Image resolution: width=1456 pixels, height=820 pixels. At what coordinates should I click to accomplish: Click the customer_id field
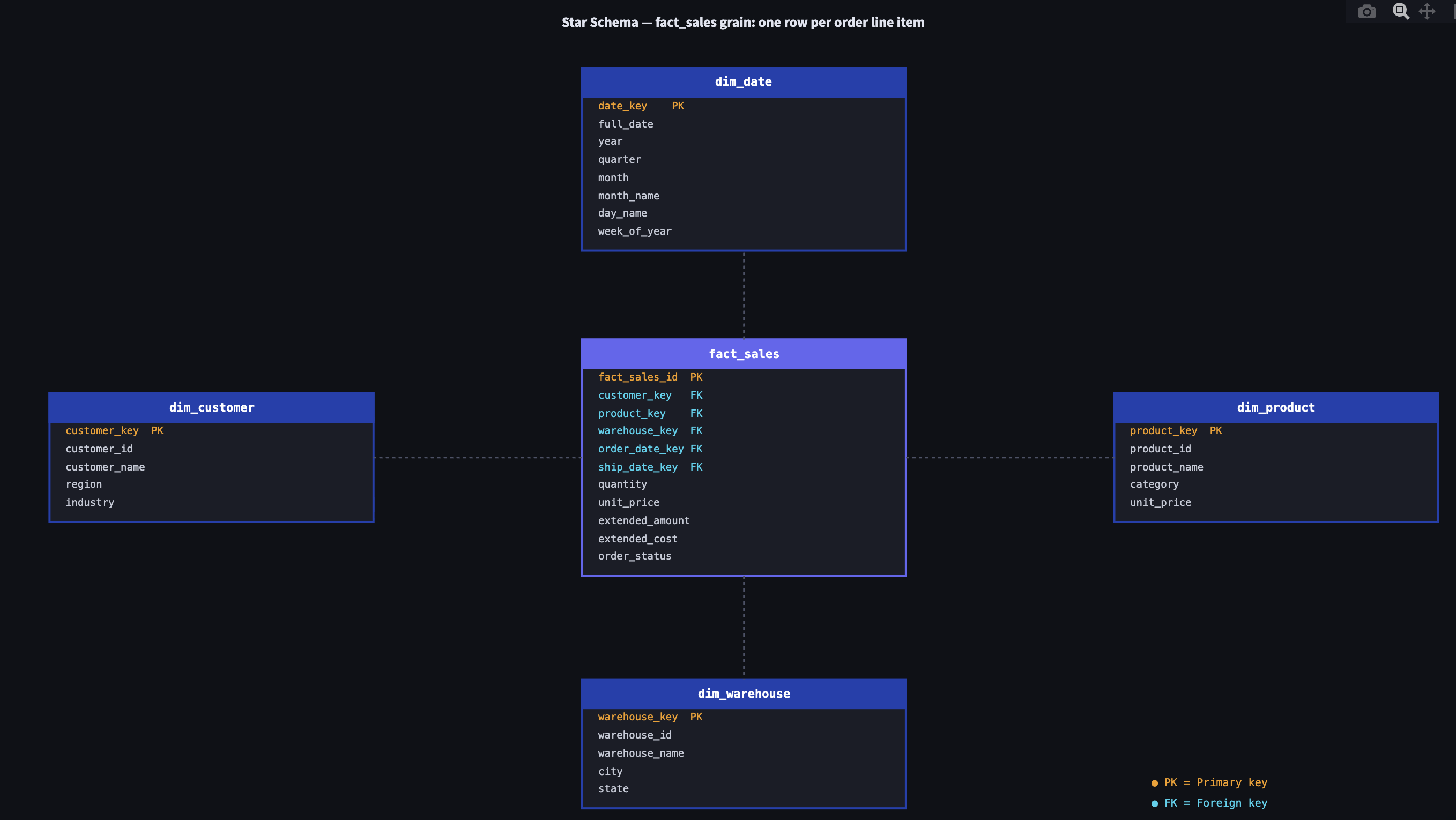pos(99,449)
